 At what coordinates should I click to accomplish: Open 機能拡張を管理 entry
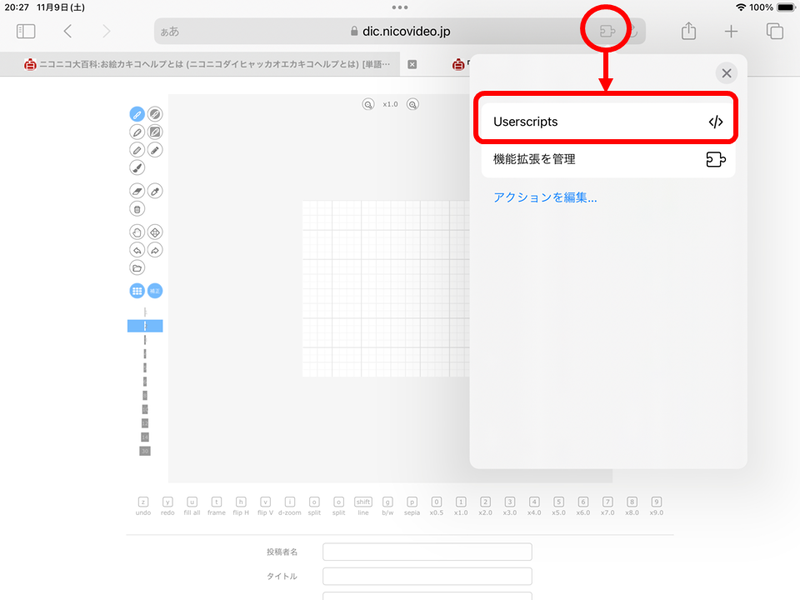tap(608, 159)
